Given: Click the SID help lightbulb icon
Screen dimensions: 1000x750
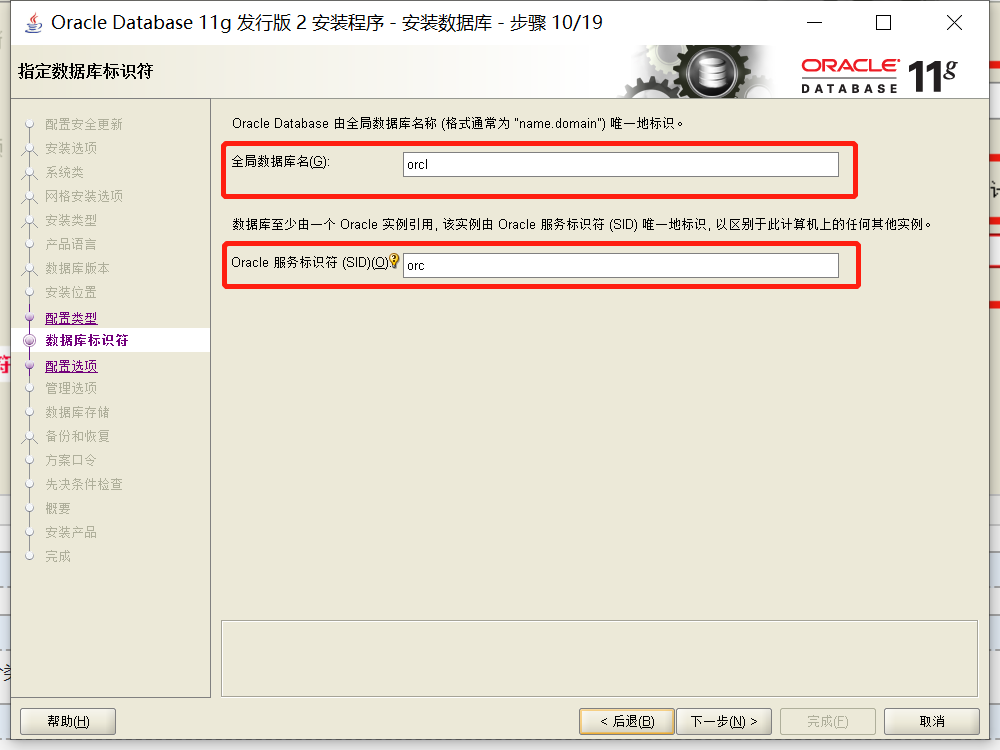Looking at the screenshot, I should 394,260.
